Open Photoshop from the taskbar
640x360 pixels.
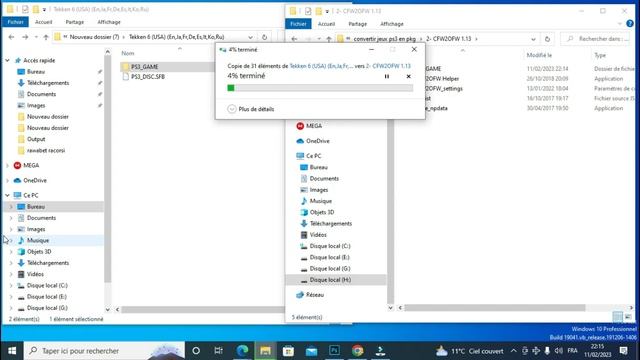[334, 351]
